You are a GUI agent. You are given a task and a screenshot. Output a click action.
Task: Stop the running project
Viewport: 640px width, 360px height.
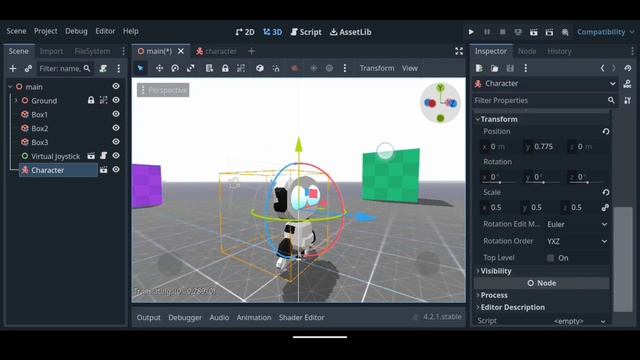click(x=502, y=32)
